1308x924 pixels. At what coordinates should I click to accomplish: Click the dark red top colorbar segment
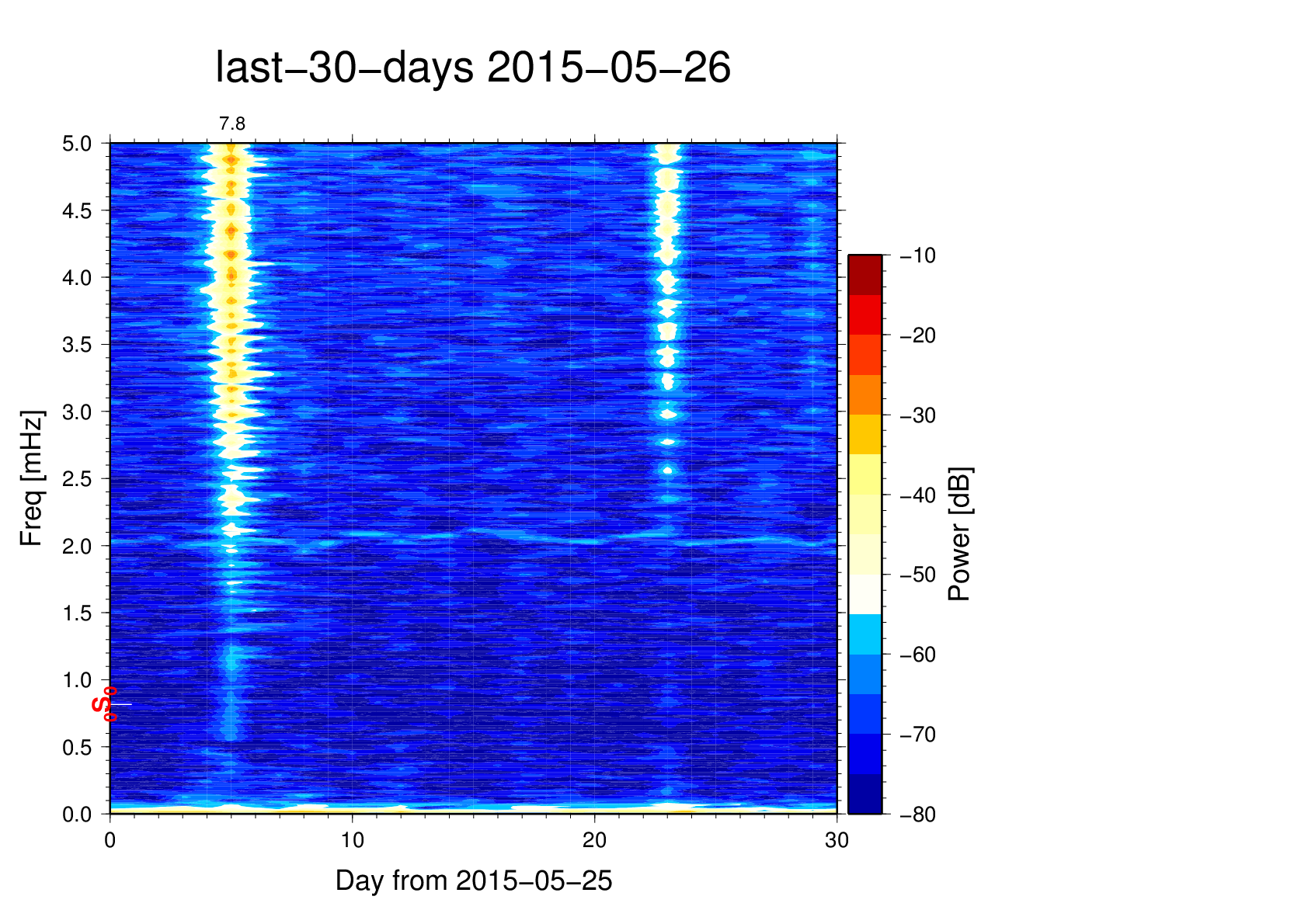point(864,275)
